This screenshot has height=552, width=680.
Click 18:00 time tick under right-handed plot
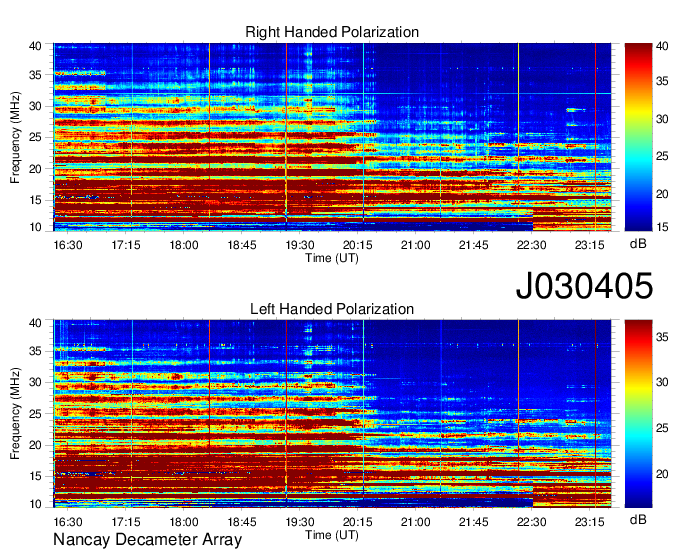click(x=184, y=245)
